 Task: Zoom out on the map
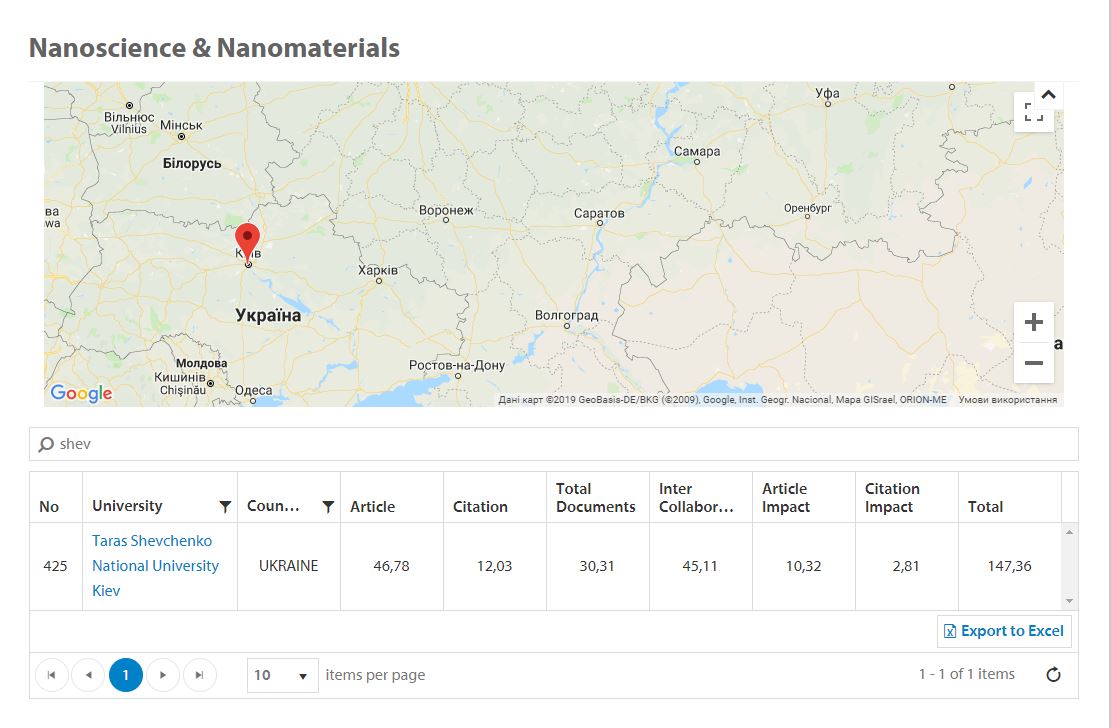coord(1034,363)
